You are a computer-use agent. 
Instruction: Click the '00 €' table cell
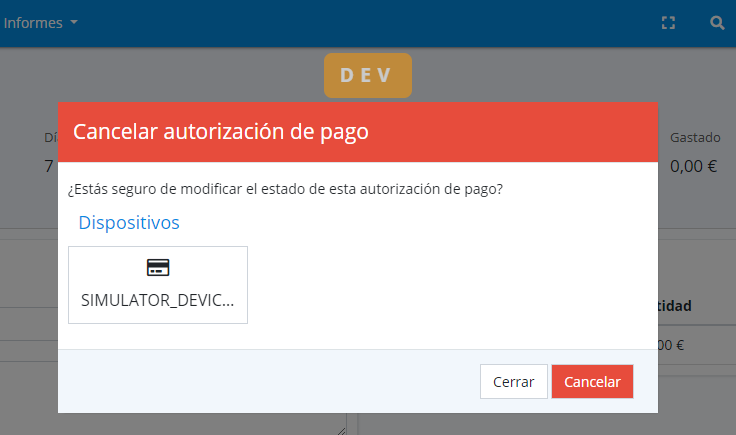point(671,346)
